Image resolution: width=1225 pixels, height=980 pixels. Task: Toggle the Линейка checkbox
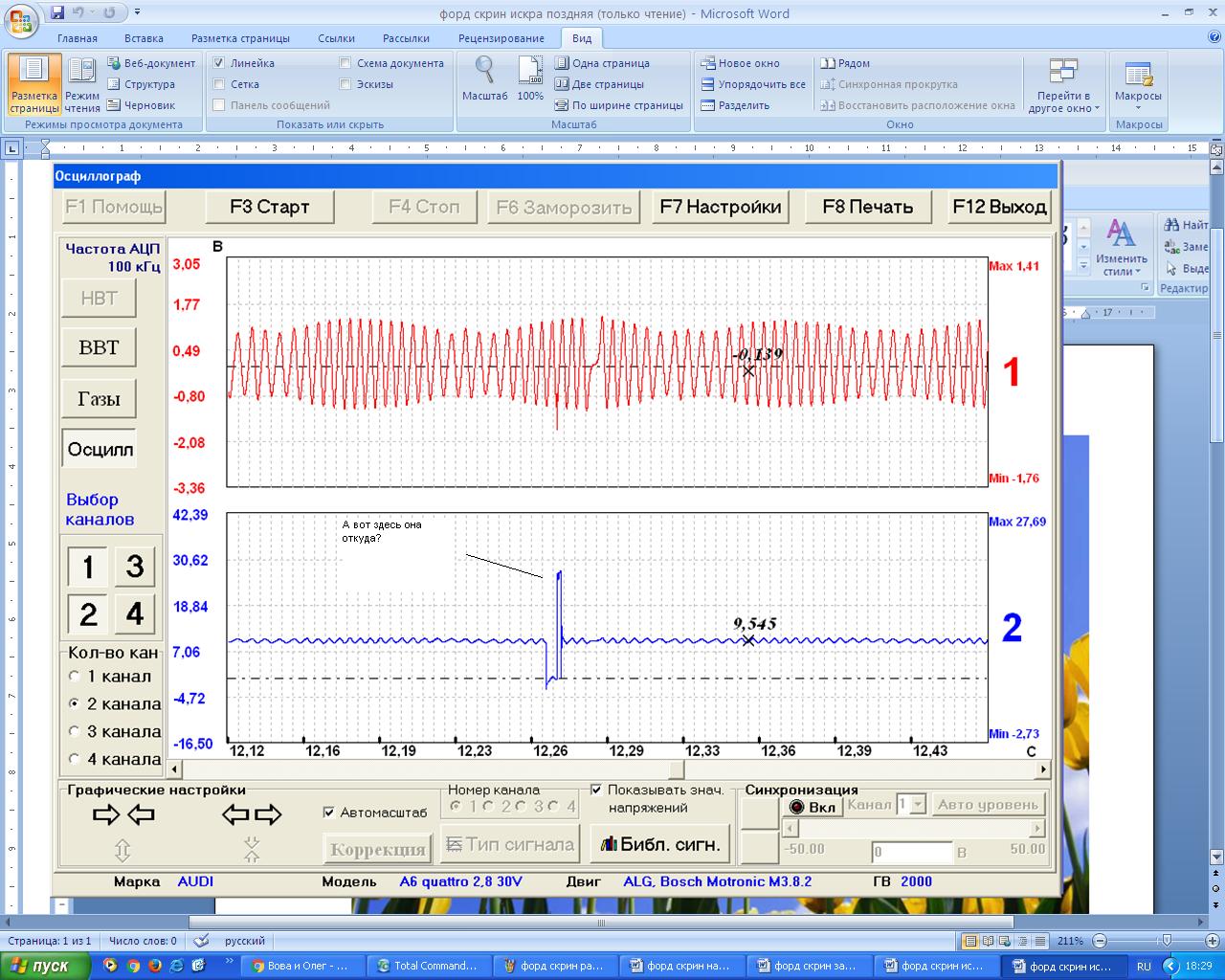[x=219, y=63]
